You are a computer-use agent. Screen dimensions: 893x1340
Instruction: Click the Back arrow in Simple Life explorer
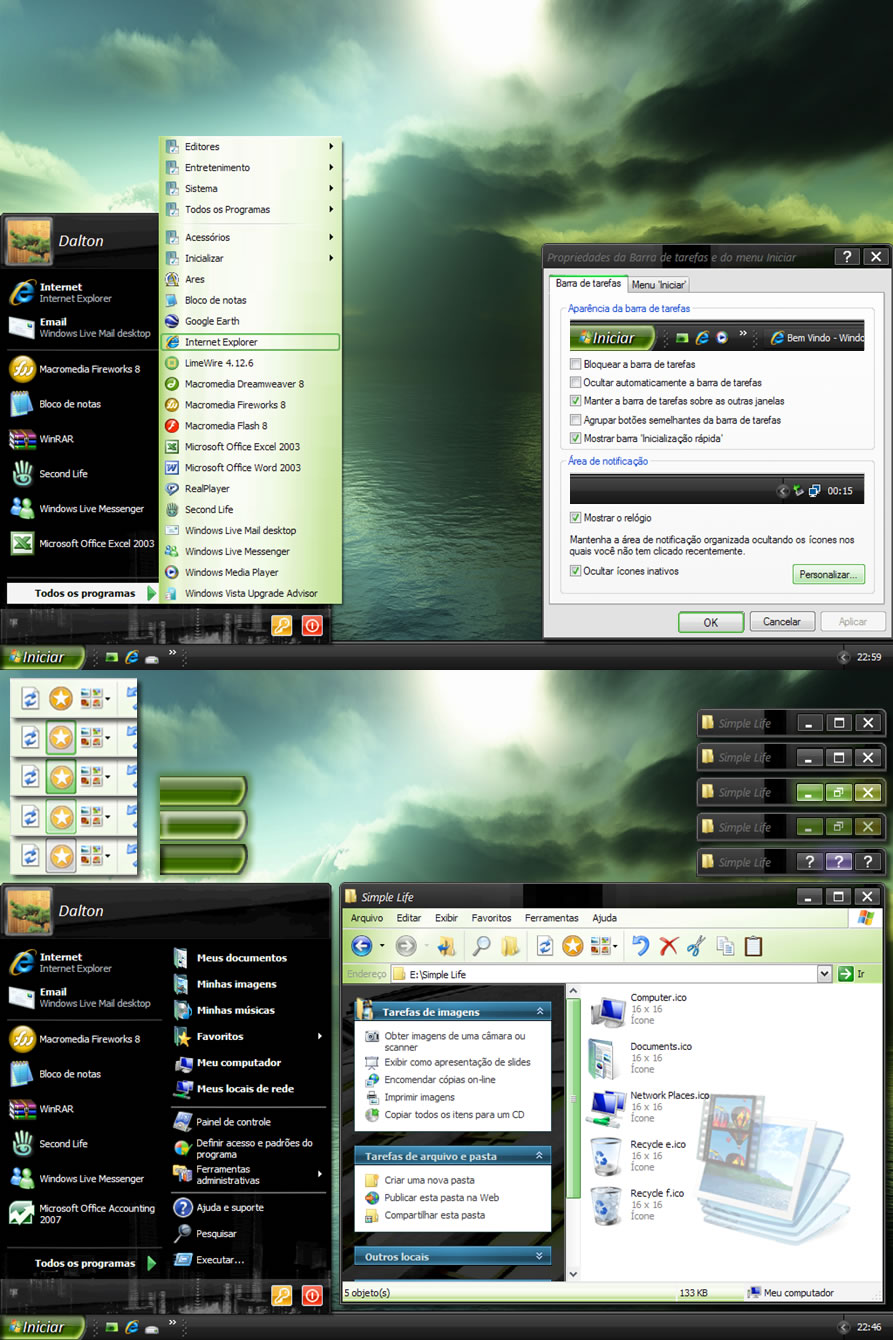pyautogui.click(x=362, y=945)
